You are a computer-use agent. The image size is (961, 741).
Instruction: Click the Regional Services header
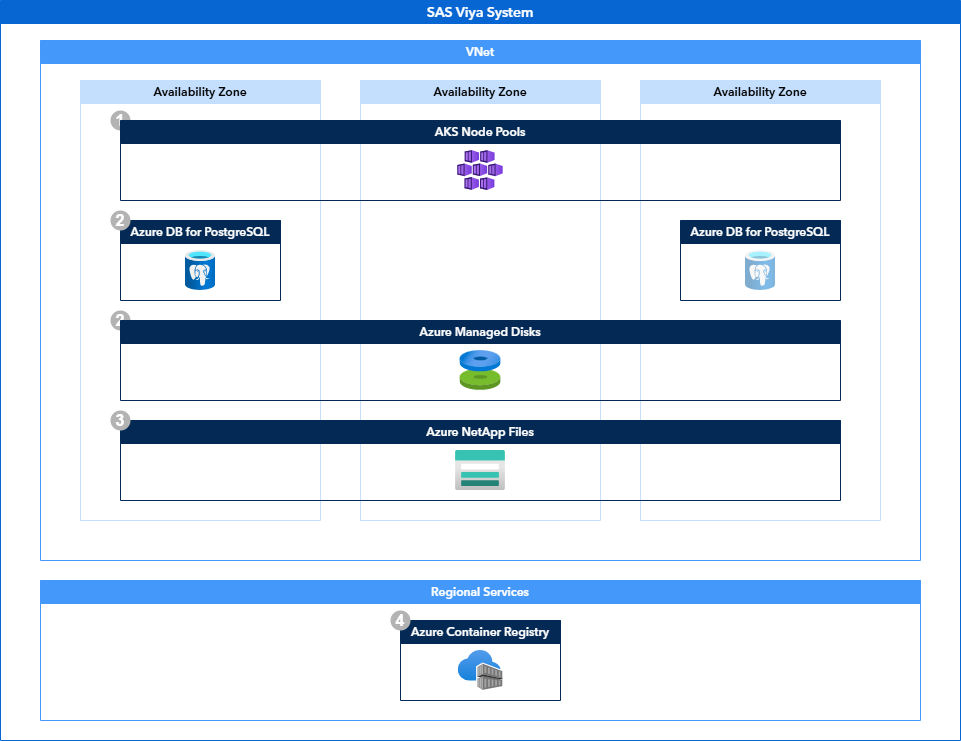coord(480,592)
